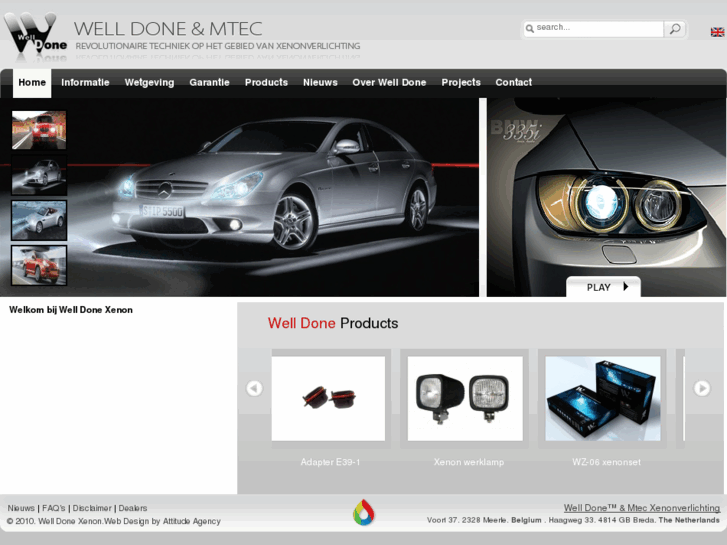This screenshot has width=727, height=545.
Task: Open the Dealers footer link
Action: click(x=133, y=508)
